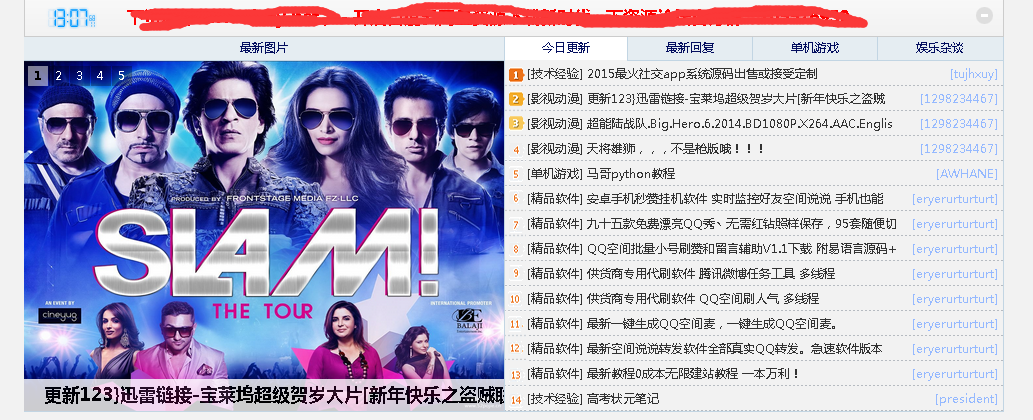View author [1298234467] on the 超能陆战队 post
Viewport: 1033px width, 420px height.
tap(959, 124)
